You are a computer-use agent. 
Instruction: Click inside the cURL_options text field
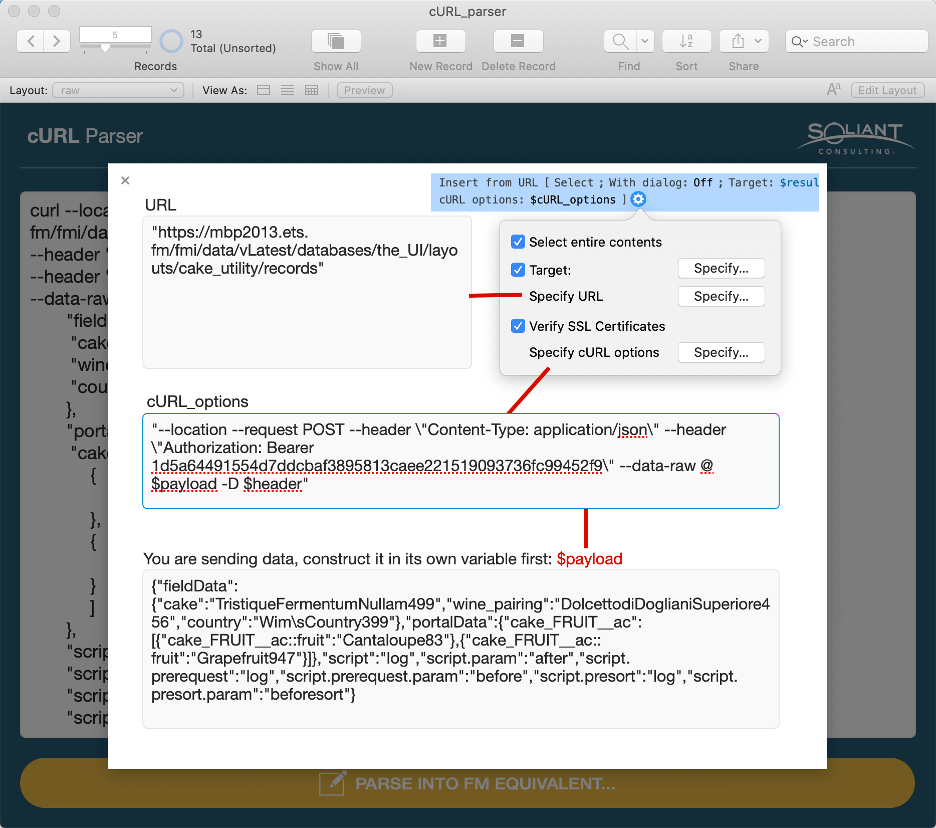click(x=461, y=461)
